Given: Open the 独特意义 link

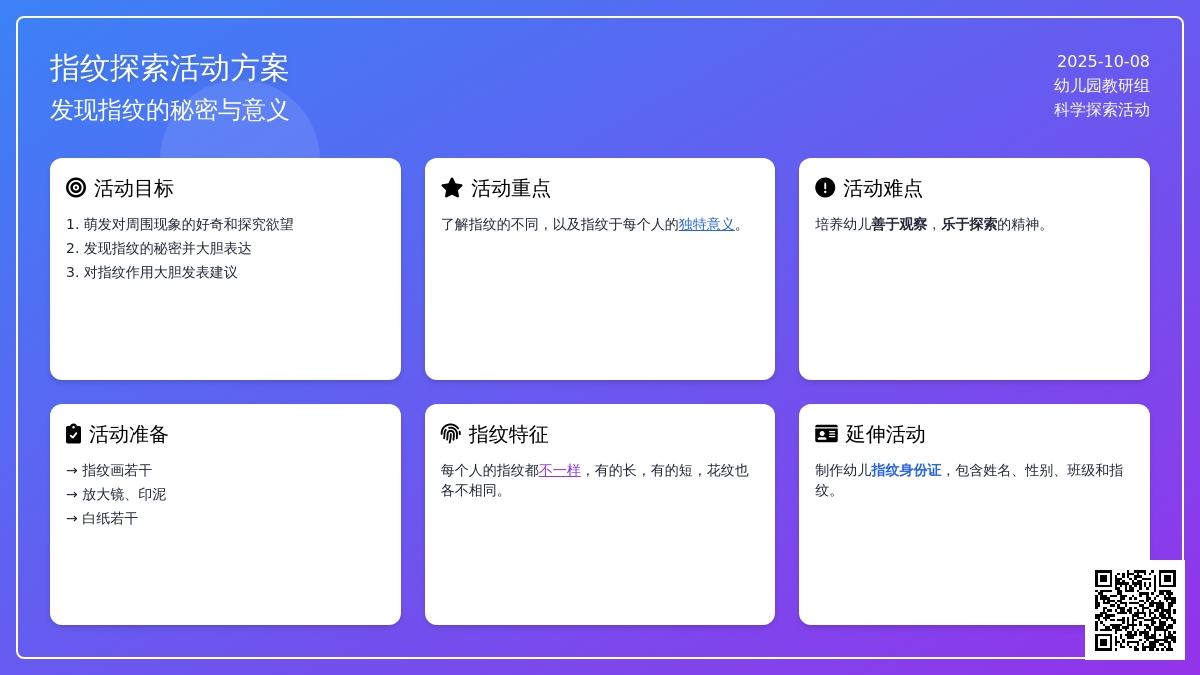Looking at the screenshot, I should coord(706,225).
